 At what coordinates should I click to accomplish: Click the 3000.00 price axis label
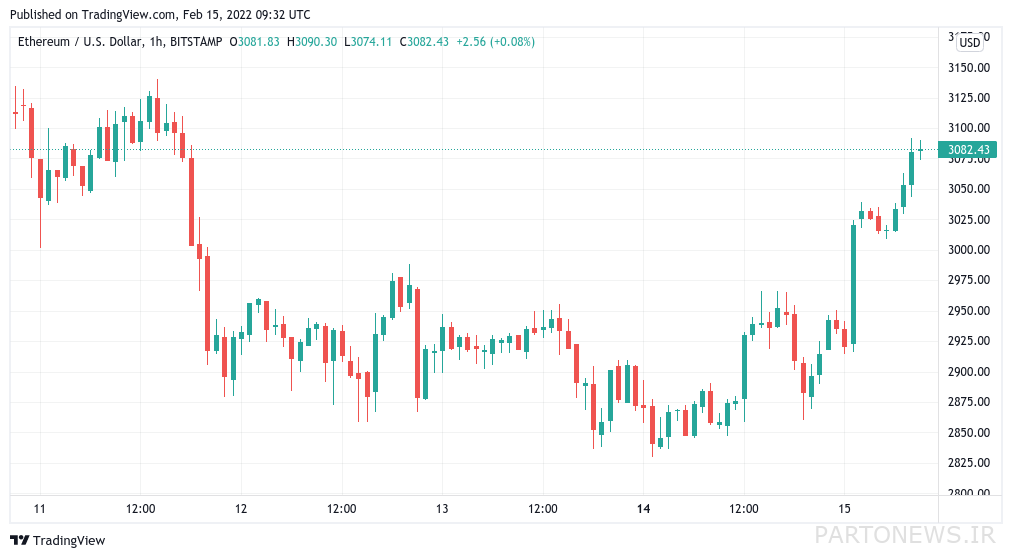[x=969, y=250]
